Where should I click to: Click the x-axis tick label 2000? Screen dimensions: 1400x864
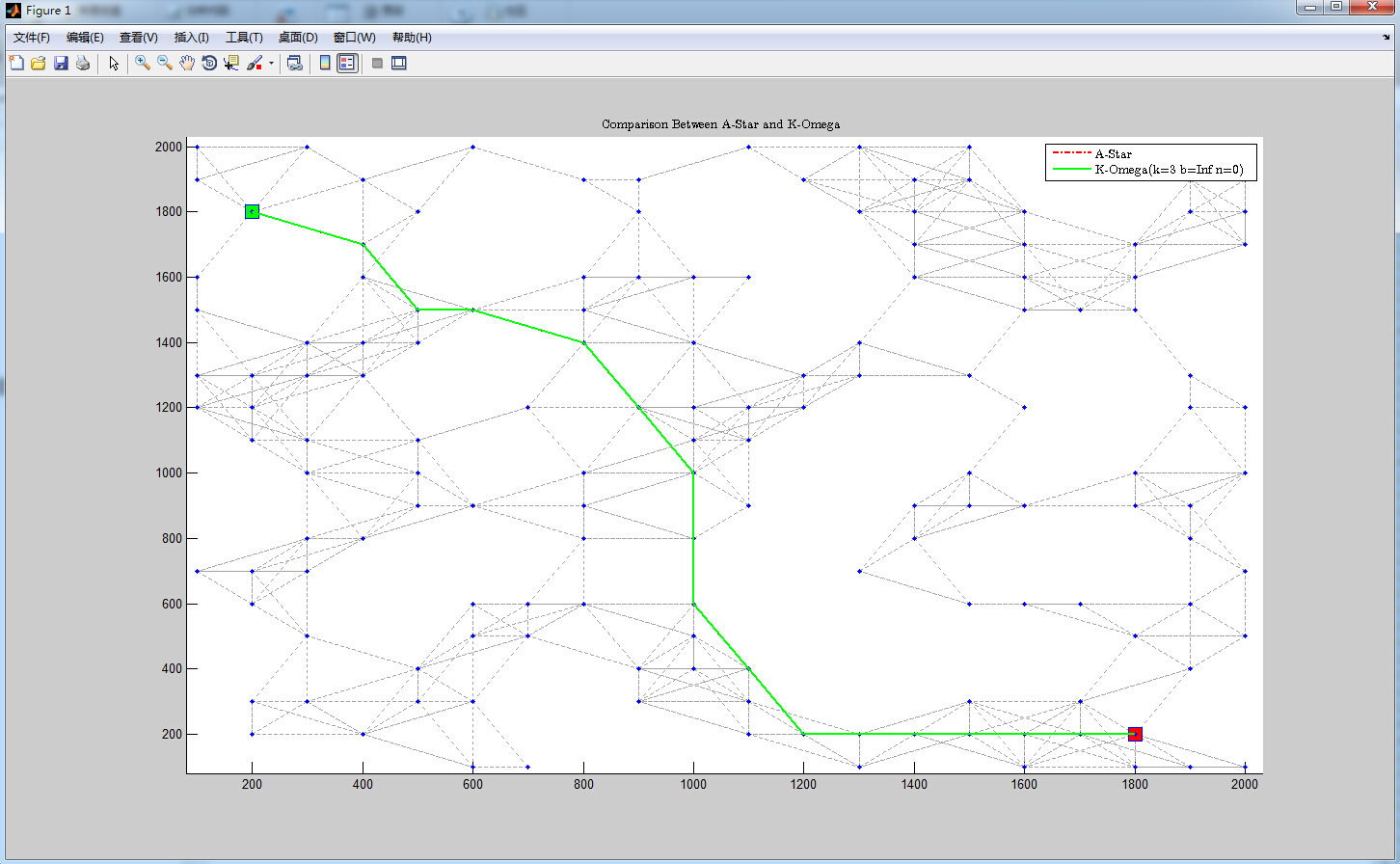coord(1245,784)
